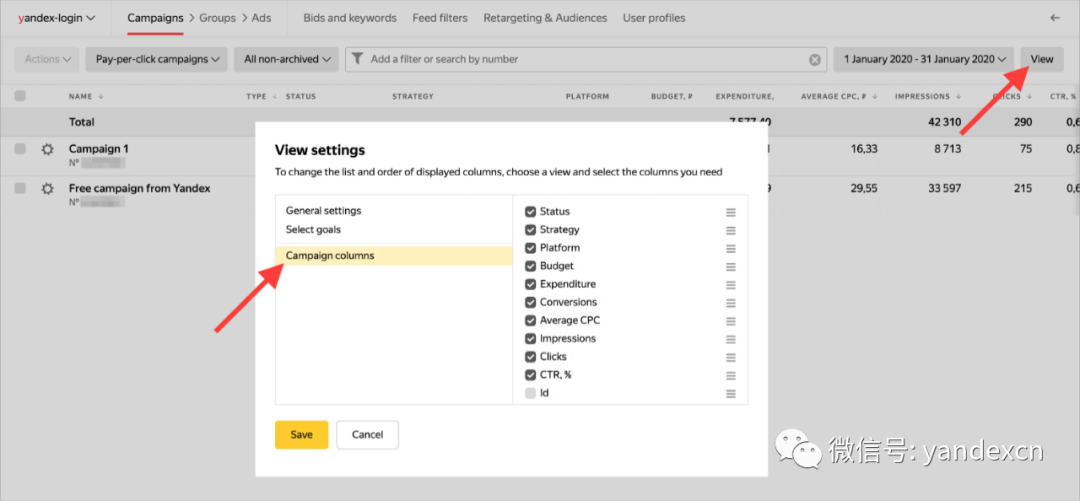The height and width of the screenshot is (501, 1080).
Task: Cancel the View settings dialog
Action: click(367, 435)
